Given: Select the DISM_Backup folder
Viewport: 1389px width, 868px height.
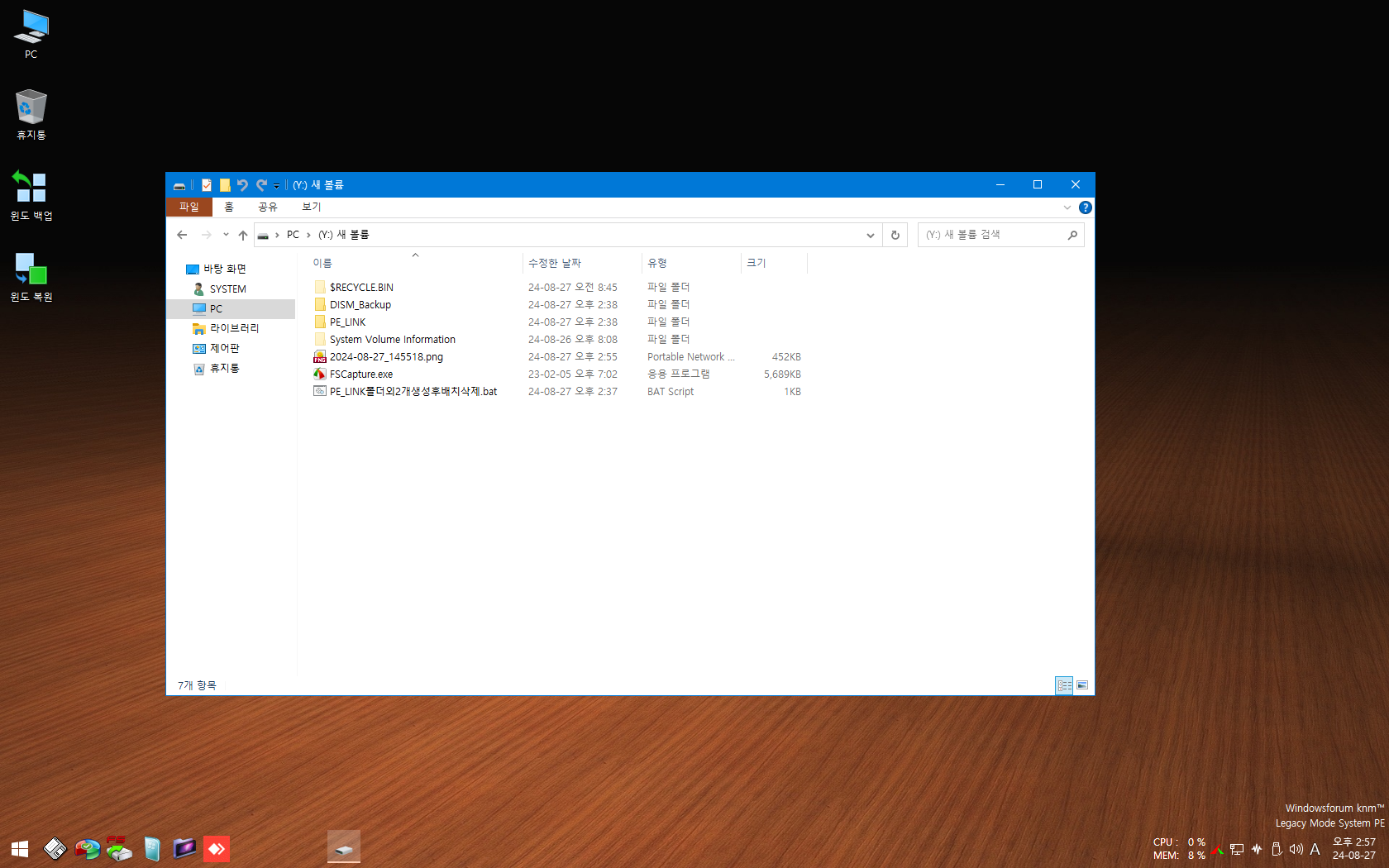Looking at the screenshot, I should 360,304.
